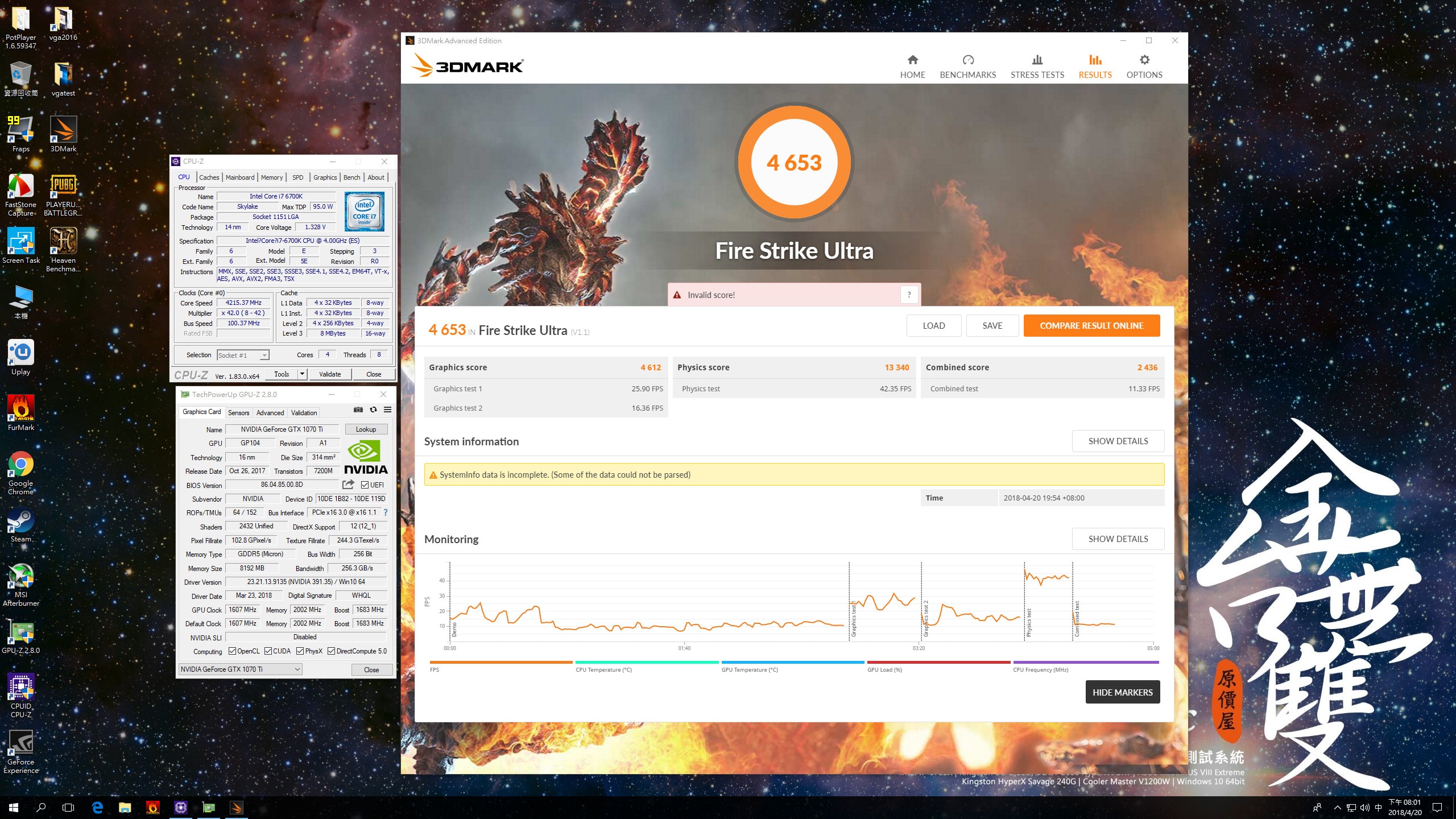Launch Heaven Benchmark shortcut

[x=63, y=250]
